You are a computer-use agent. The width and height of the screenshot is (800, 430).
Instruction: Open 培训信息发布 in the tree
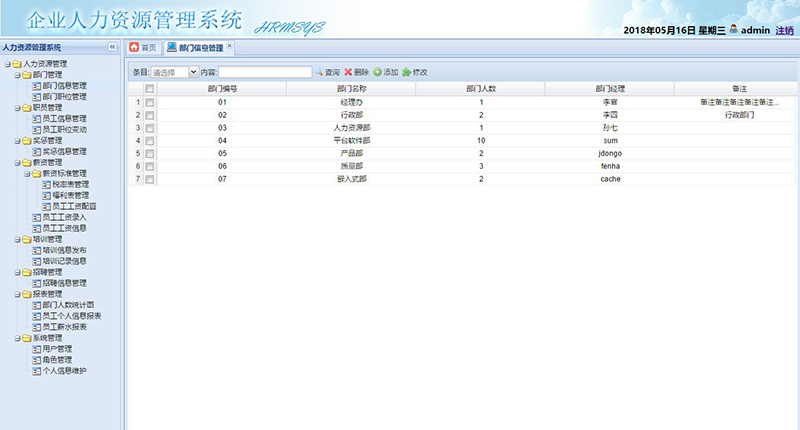(64, 250)
